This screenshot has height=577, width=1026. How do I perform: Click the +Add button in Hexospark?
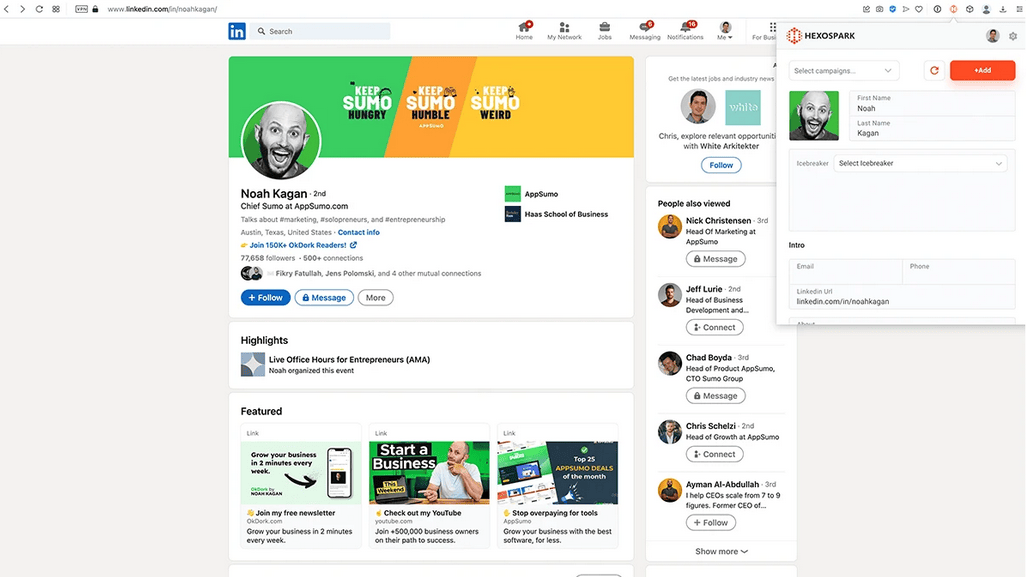tap(982, 70)
